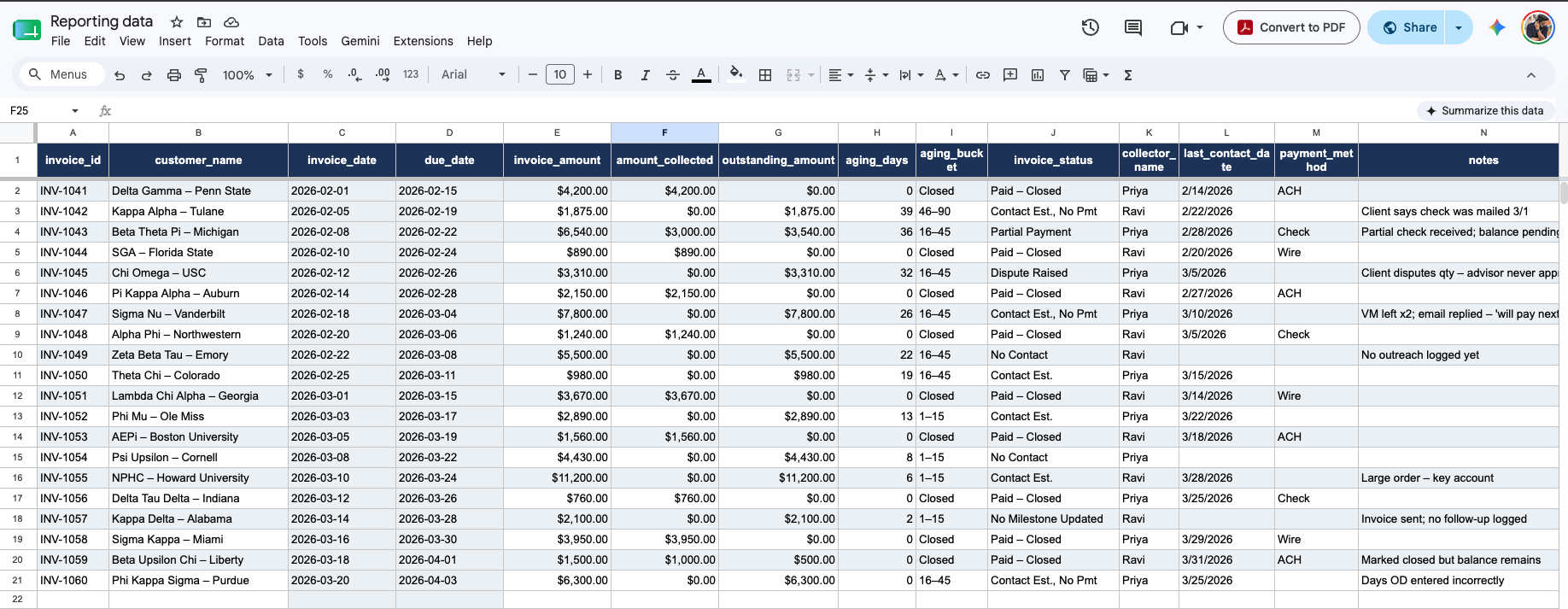Click the invoice_status header cell

(x=1053, y=160)
